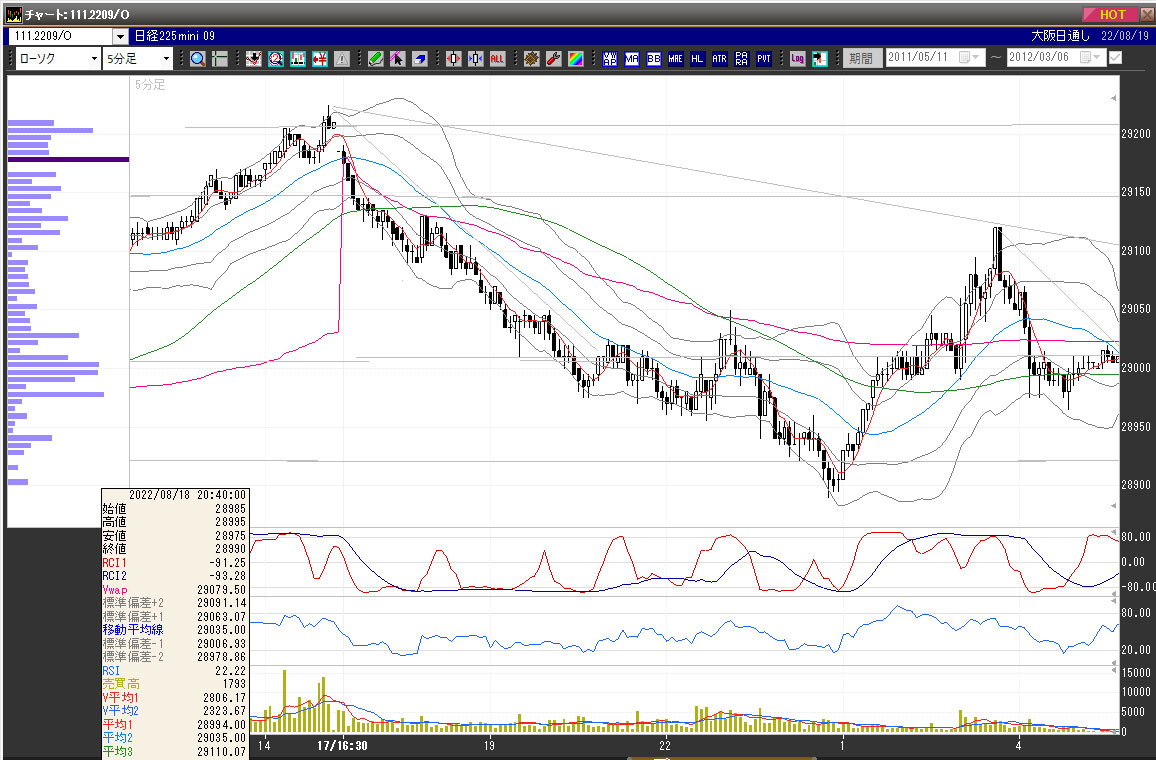Click the 移動平均線 row in data panel

(175, 630)
